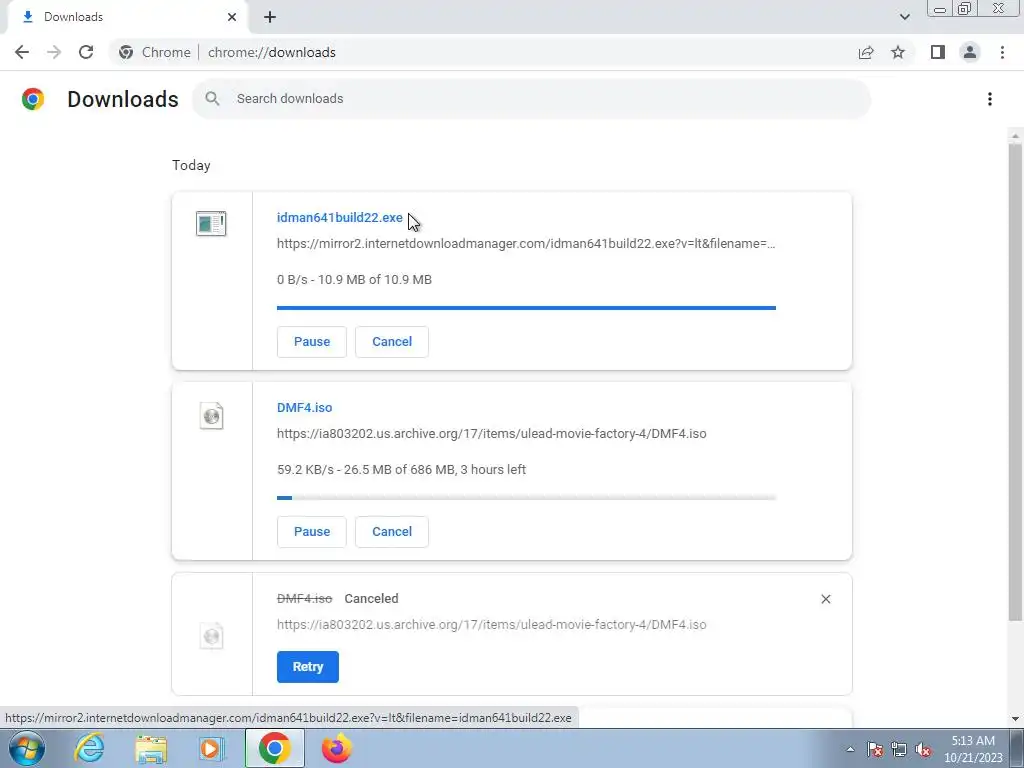Expand the tab search chevron

904,17
